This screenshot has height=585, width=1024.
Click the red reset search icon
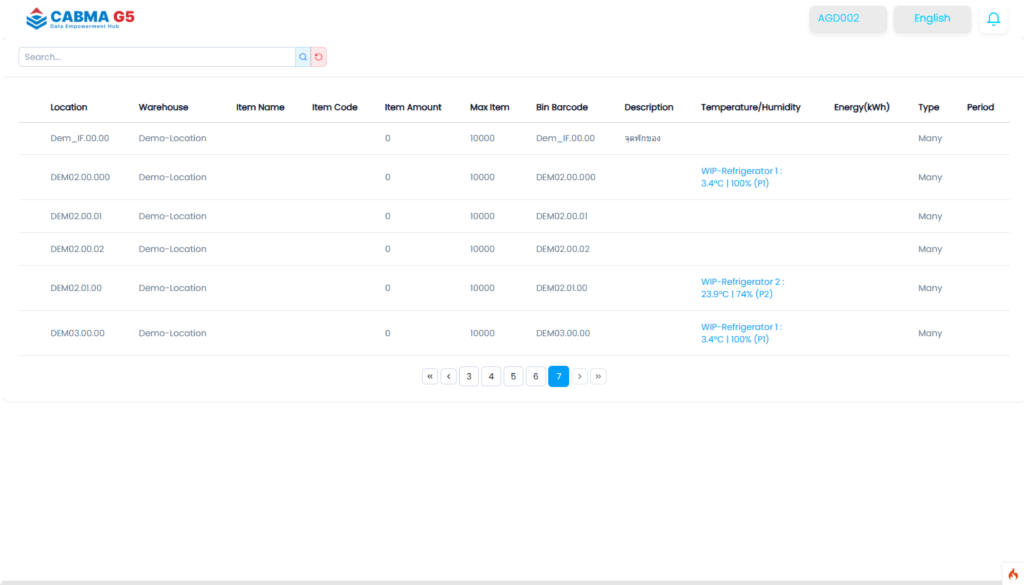(319, 57)
